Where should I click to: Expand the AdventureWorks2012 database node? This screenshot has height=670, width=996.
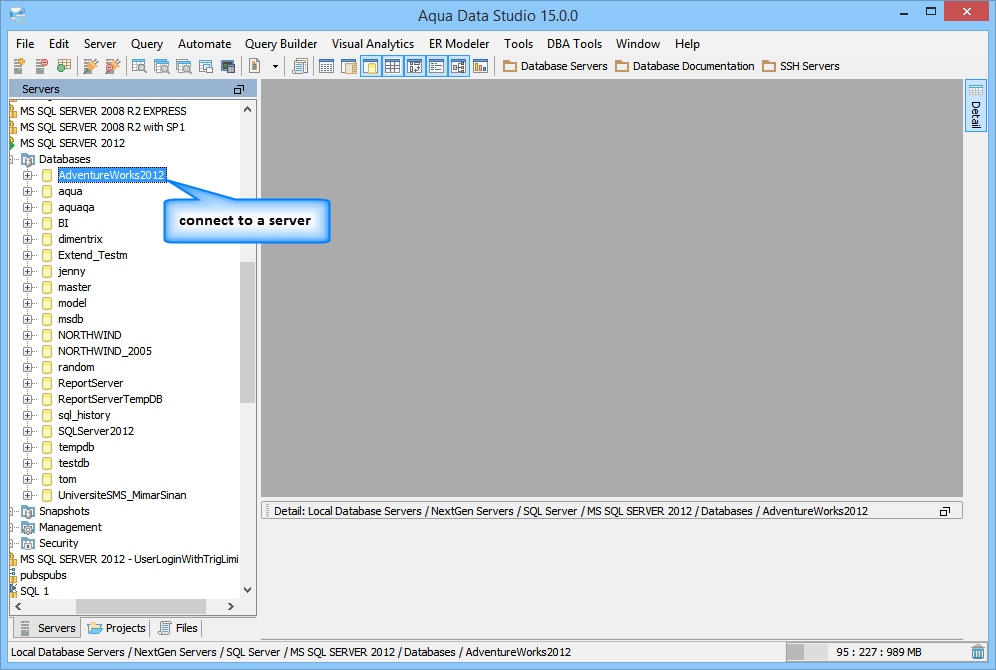pos(27,175)
